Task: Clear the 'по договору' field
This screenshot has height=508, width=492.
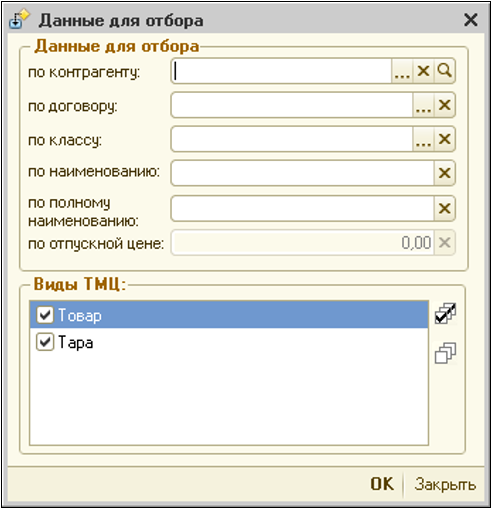Action: point(444,105)
